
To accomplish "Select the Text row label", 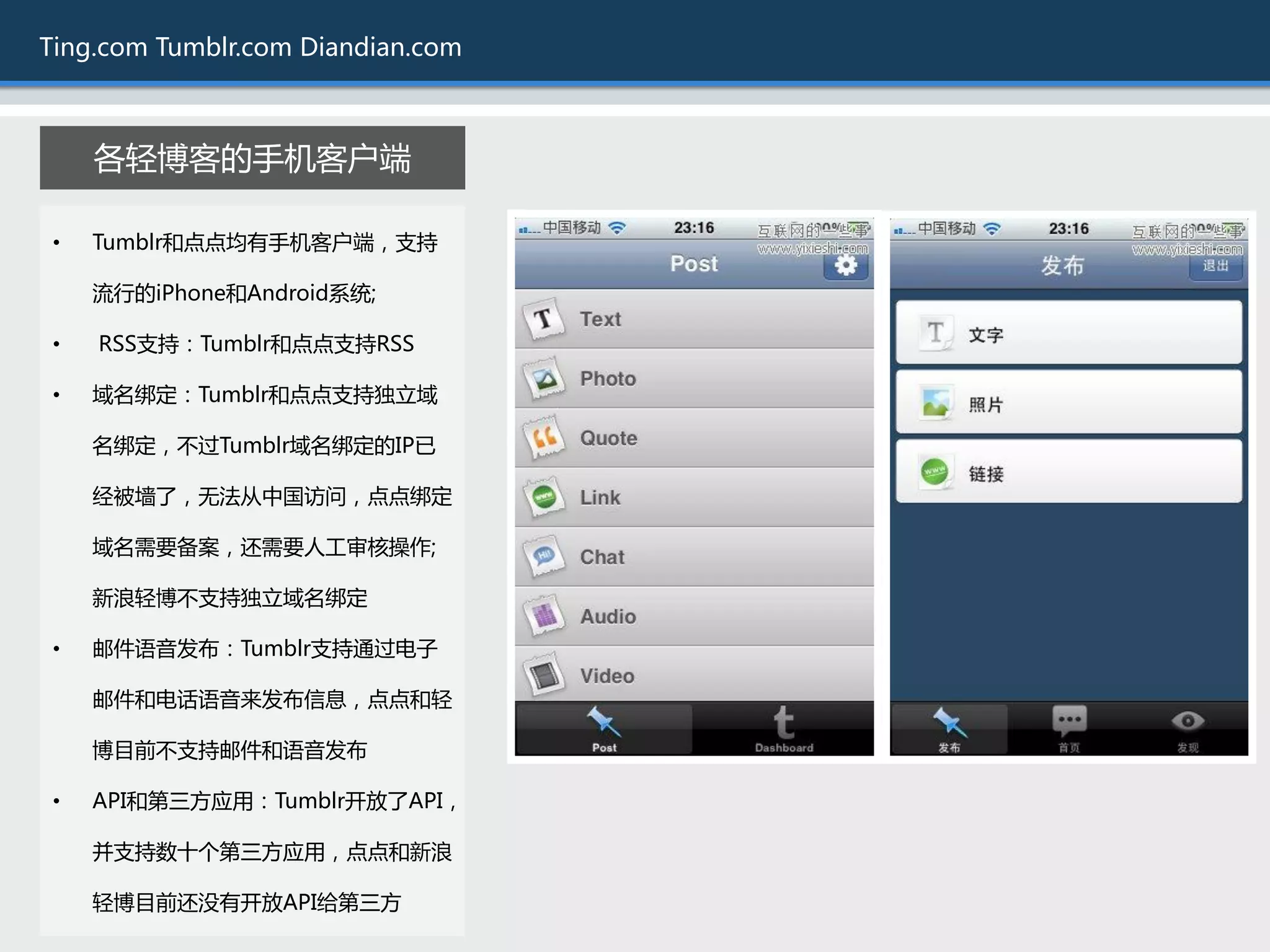I will click(x=600, y=319).
